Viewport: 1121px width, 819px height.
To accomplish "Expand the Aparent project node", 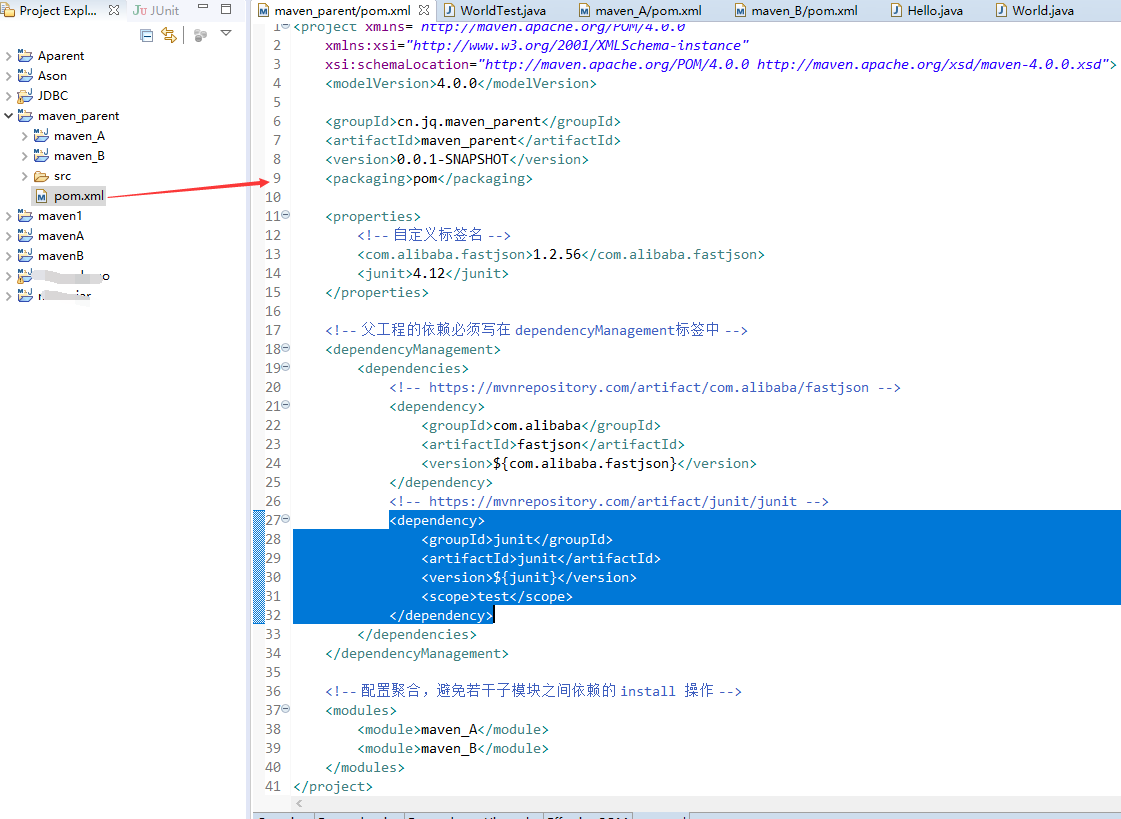I will [x=9, y=56].
